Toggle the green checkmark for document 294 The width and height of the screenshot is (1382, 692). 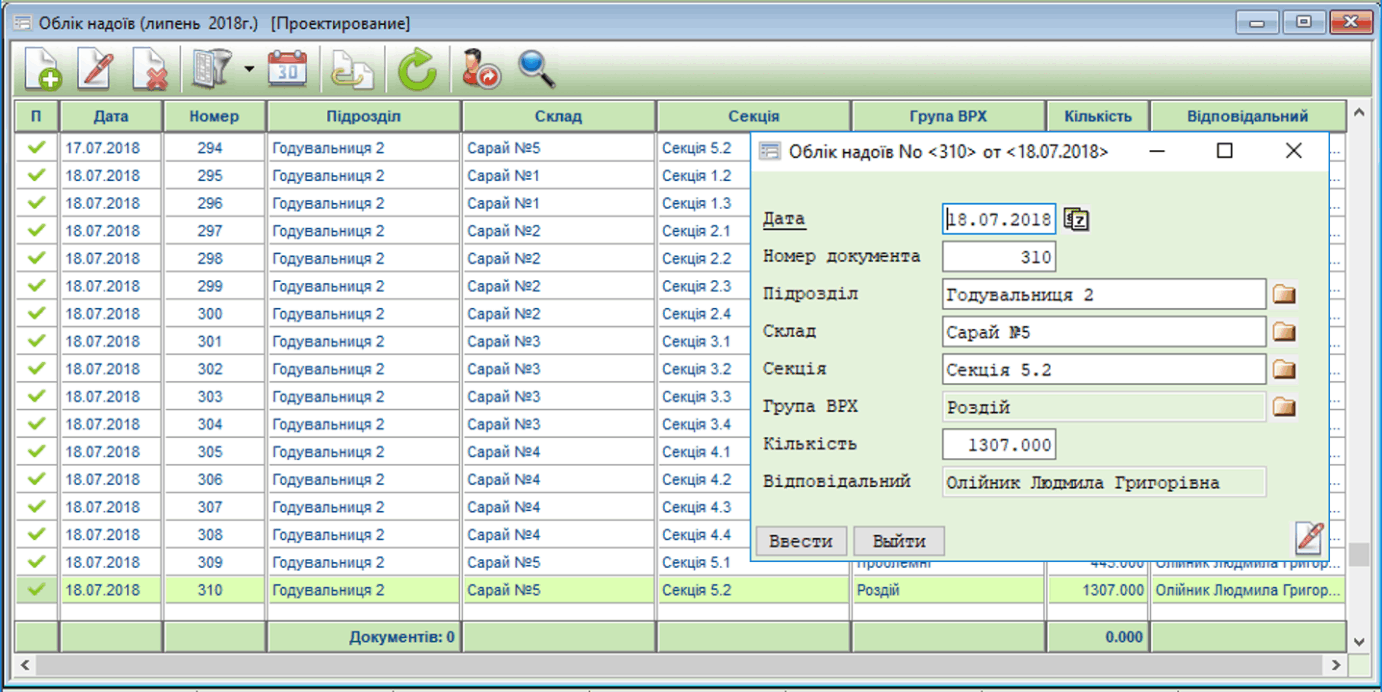[37, 148]
